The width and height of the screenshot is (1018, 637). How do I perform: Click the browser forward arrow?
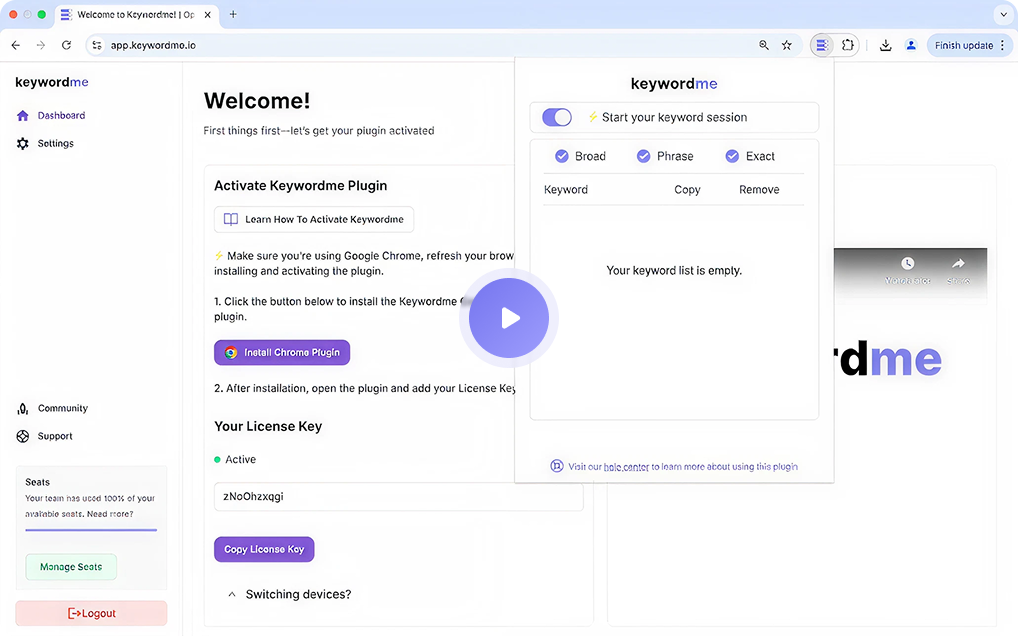click(41, 45)
